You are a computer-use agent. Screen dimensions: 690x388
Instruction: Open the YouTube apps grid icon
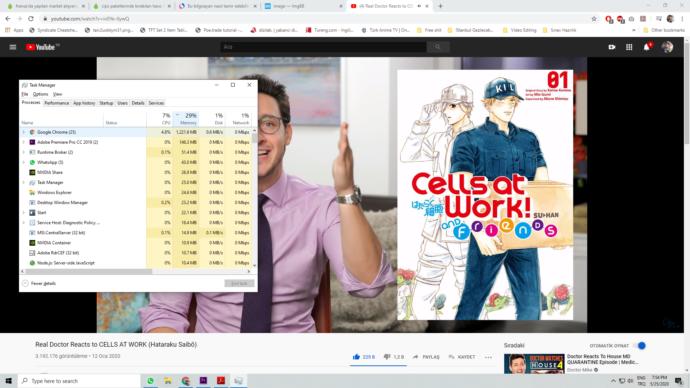[629, 47]
